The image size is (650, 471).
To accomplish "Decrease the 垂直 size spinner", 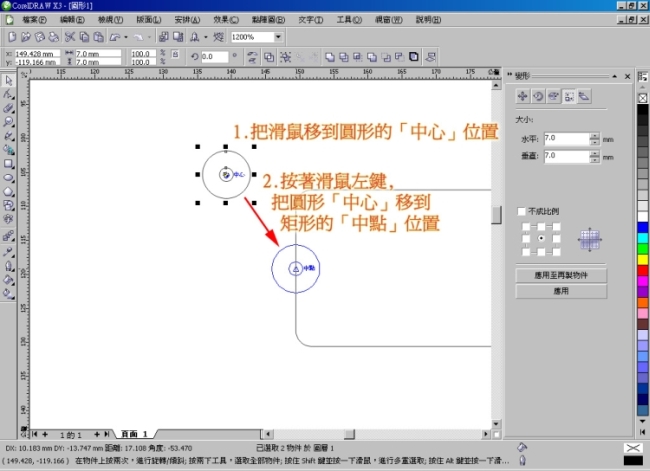I will point(594,160).
